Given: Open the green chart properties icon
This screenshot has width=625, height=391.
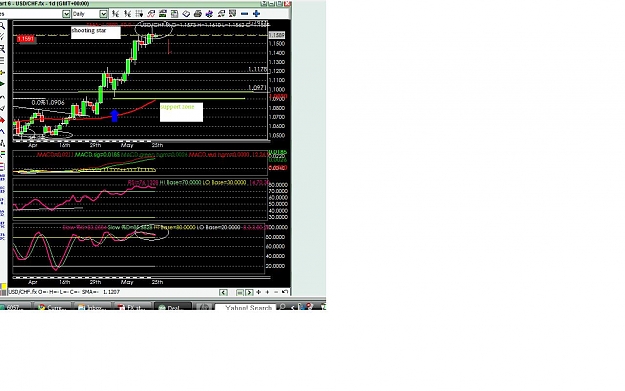Looking at the screenshot, I should (163, 14).
